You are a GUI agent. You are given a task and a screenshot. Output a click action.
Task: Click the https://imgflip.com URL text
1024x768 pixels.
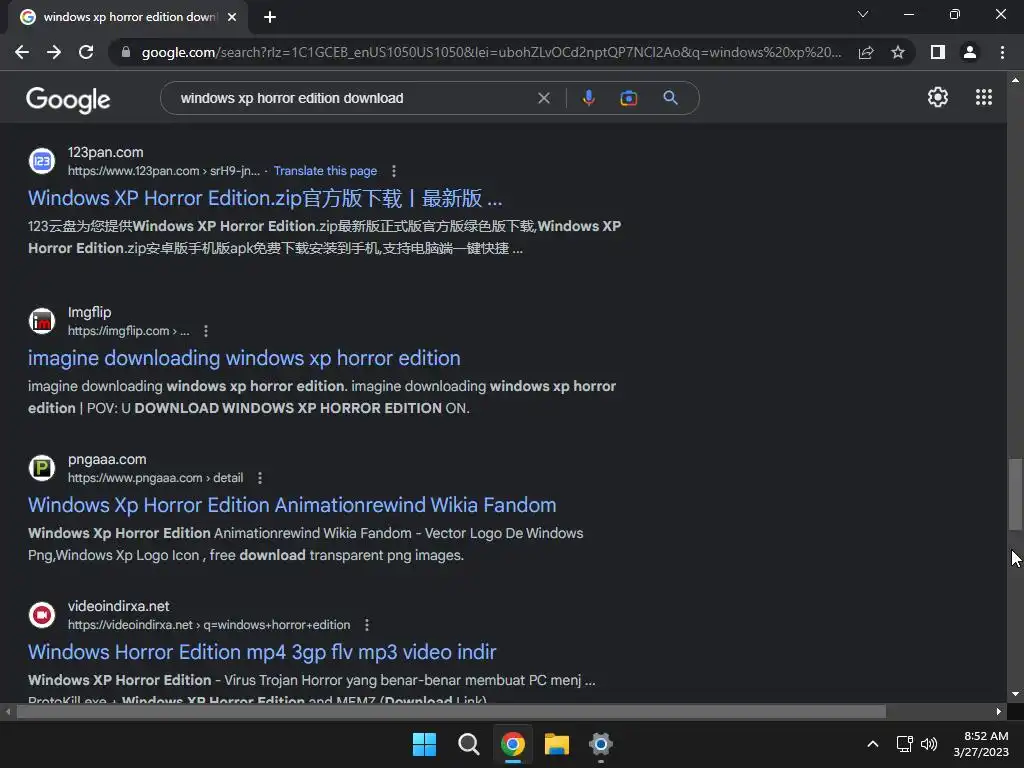pyautogui.click(x=129, y=331)
